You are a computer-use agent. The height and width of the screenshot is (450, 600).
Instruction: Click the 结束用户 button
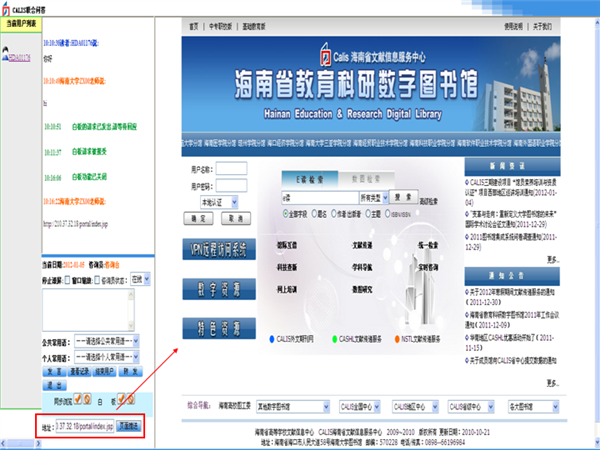(x=104, y=372)
